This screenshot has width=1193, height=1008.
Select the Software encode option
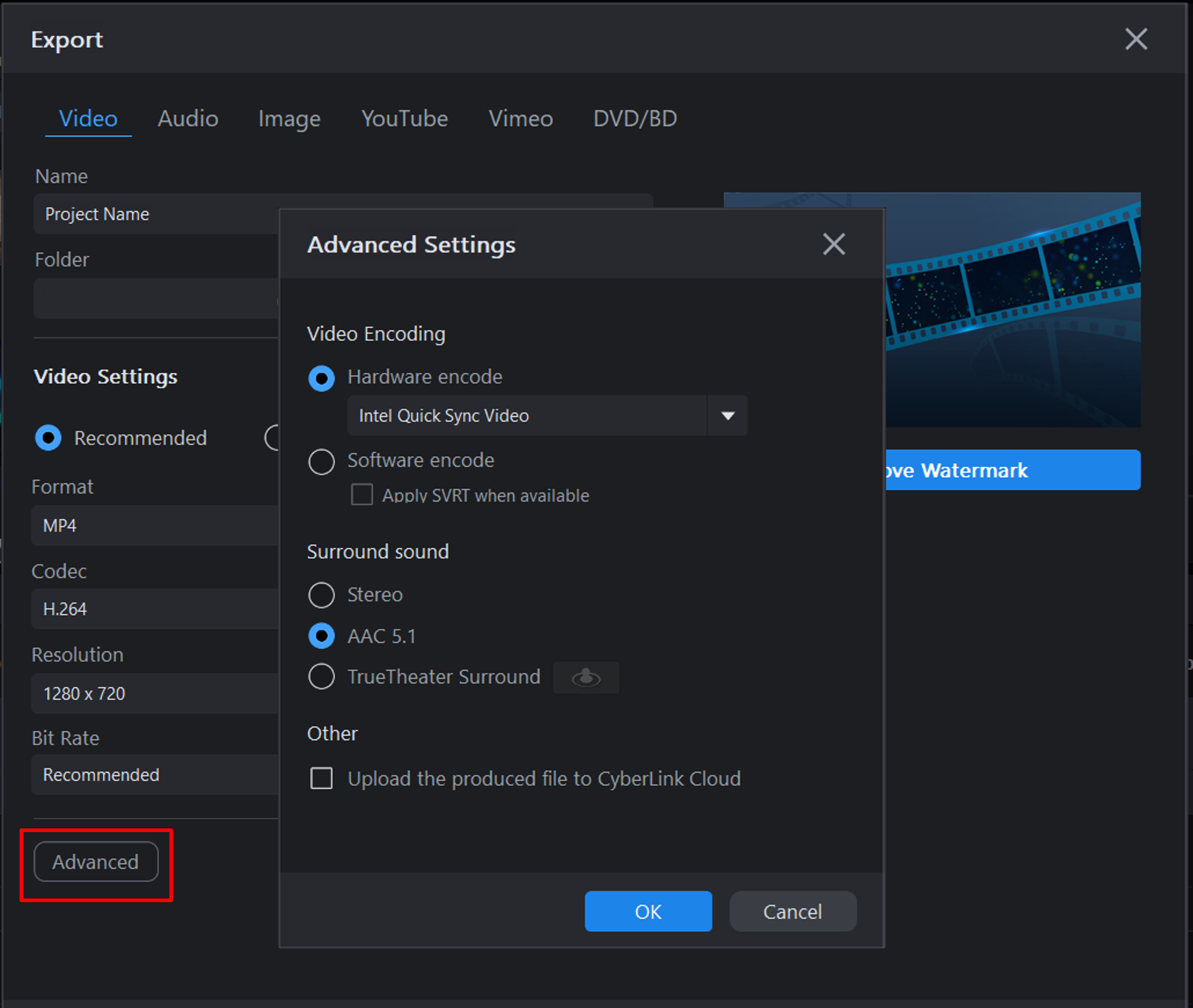(321, 461)
